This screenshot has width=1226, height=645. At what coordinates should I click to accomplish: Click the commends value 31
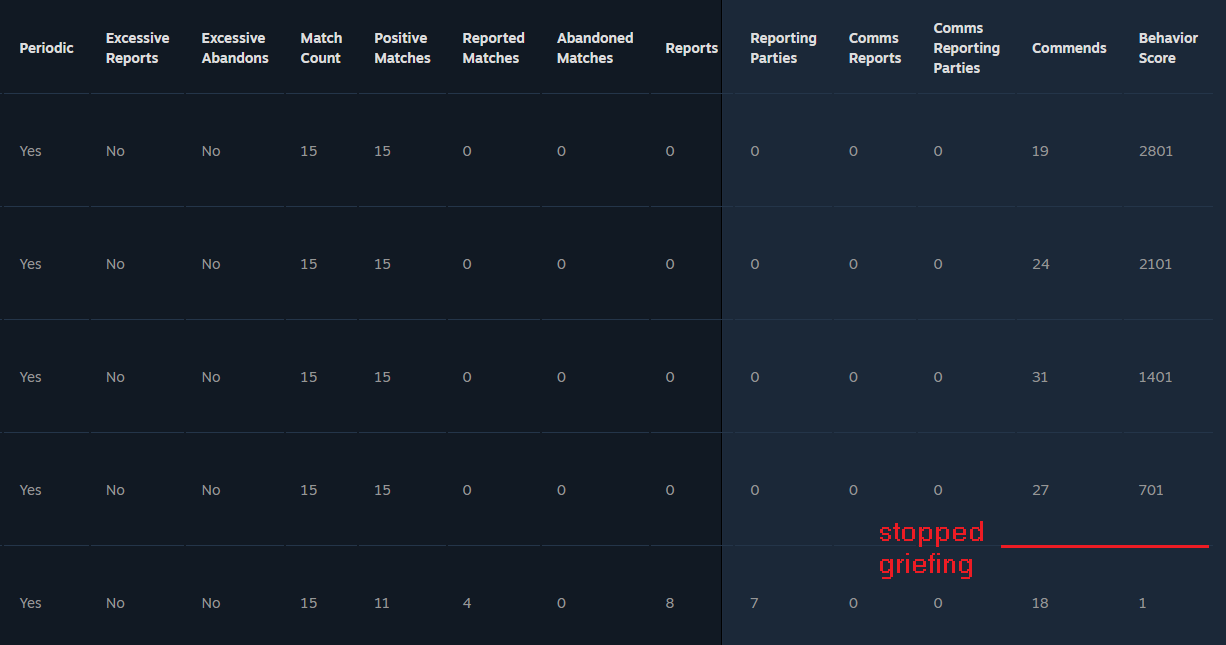click(1040, 377)
